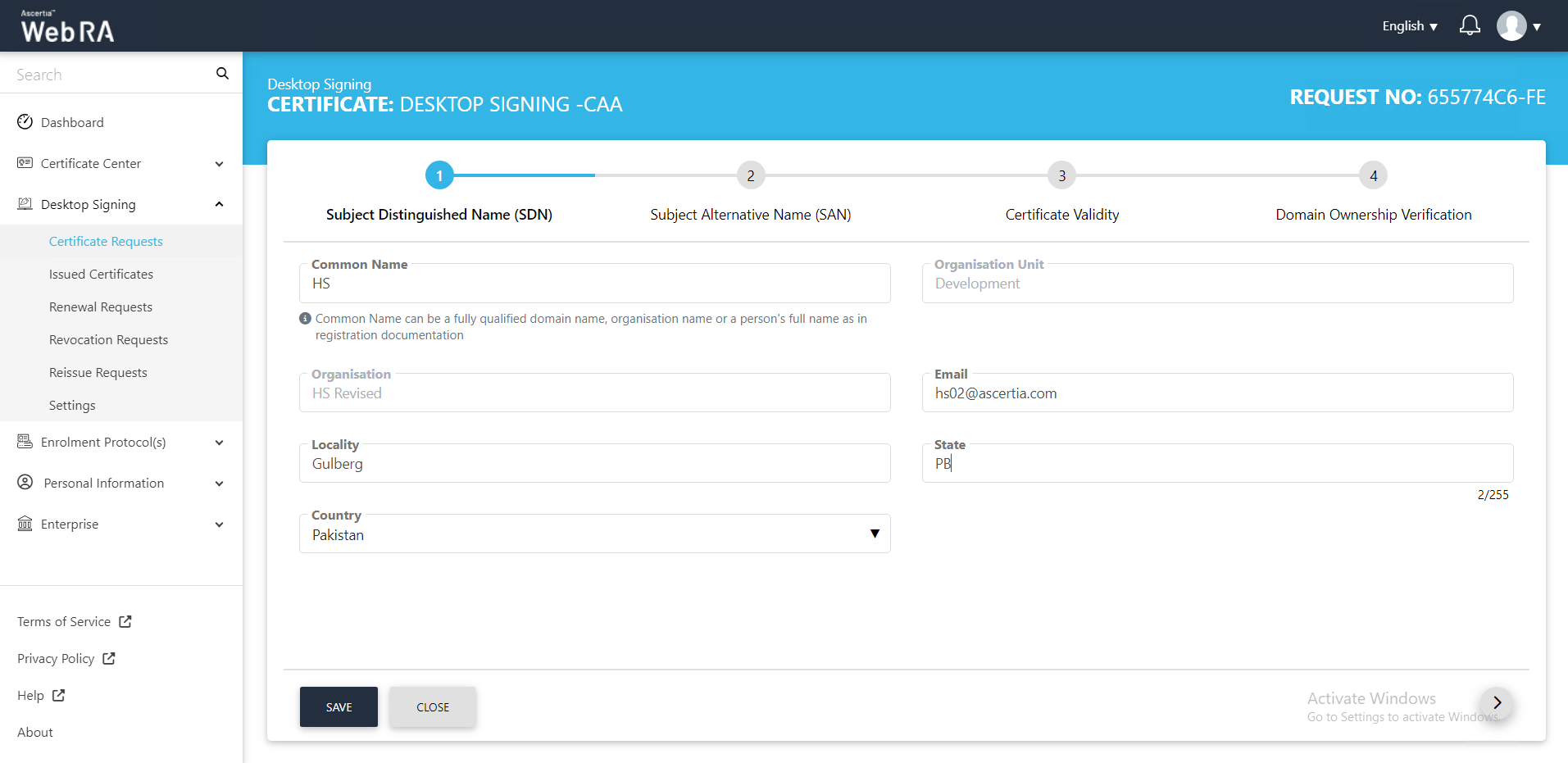1568x763 pixels.
Task: Change language via English dropdown
Action: point(1409,26)
